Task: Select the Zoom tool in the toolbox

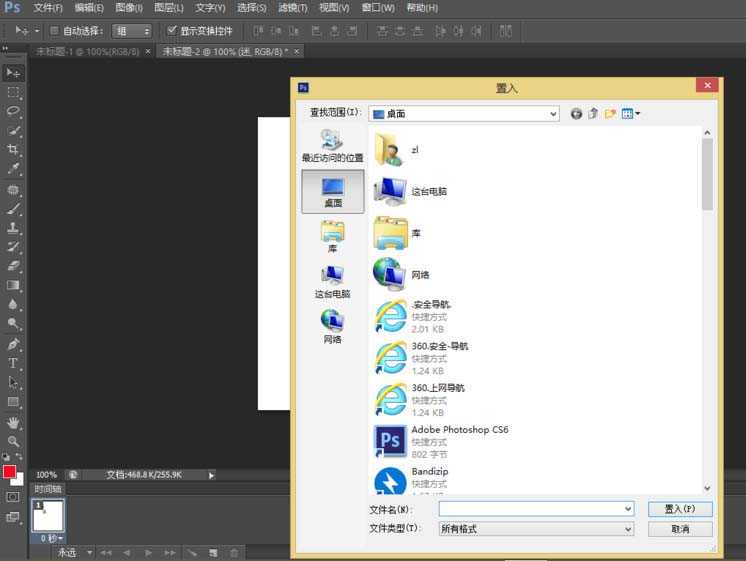Action: (13, 441)
